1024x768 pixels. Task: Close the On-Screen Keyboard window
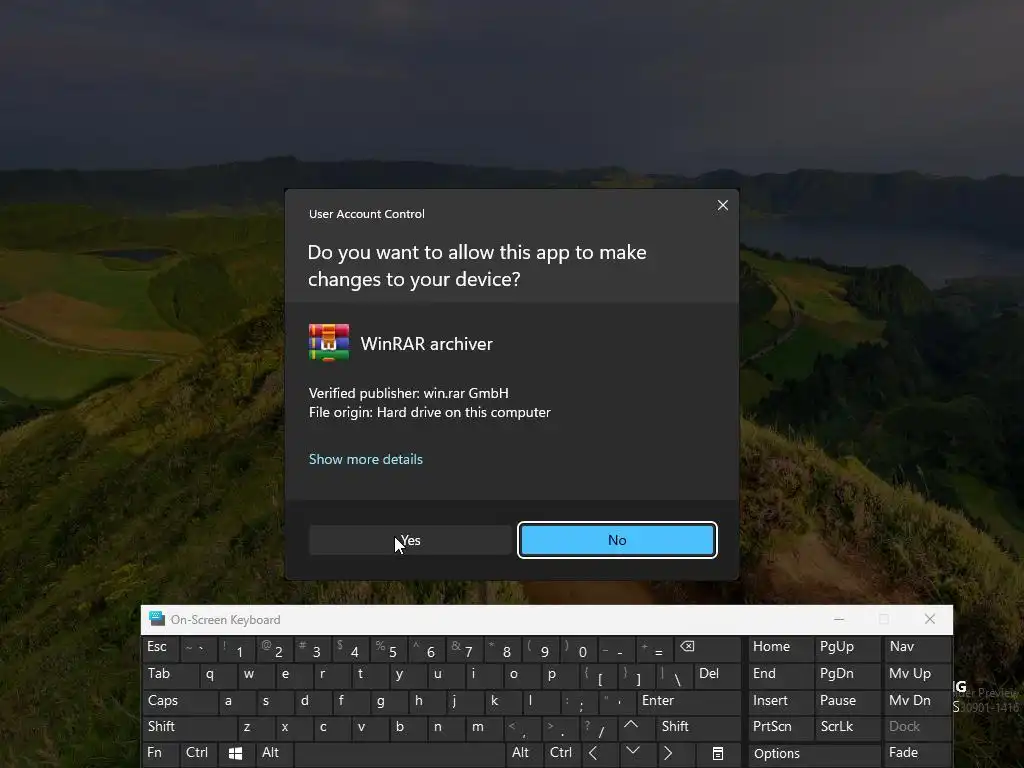pyautogui.click(x=930, y=618)
